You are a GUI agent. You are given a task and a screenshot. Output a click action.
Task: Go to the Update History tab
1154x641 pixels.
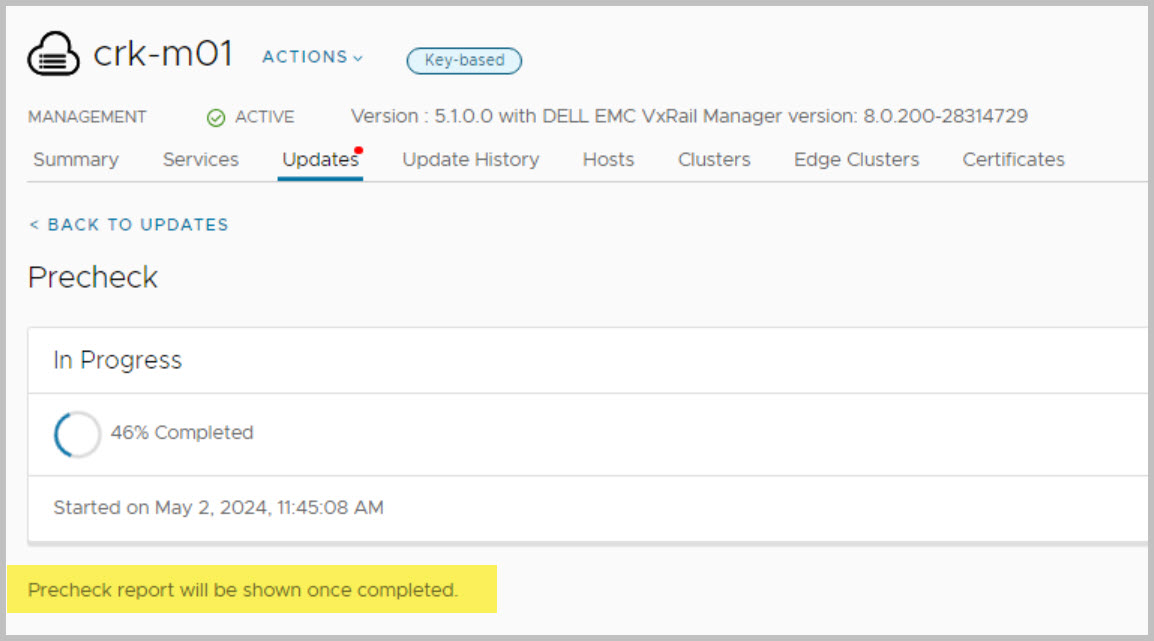click(470, 160)
